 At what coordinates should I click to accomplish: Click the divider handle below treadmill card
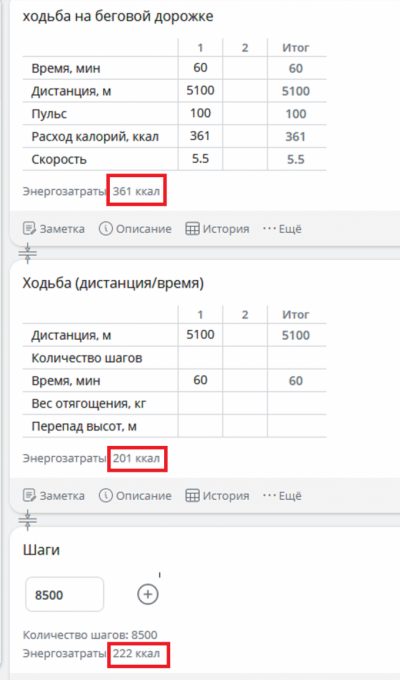28,253
